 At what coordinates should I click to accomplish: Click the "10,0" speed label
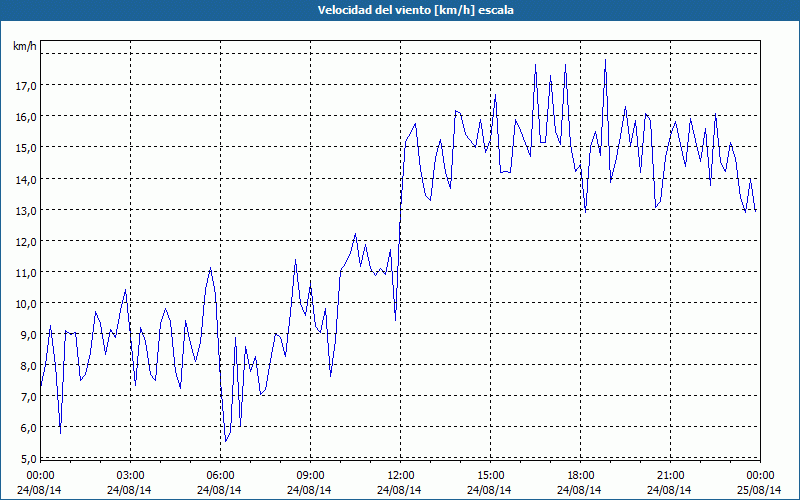tap(26, 304)
